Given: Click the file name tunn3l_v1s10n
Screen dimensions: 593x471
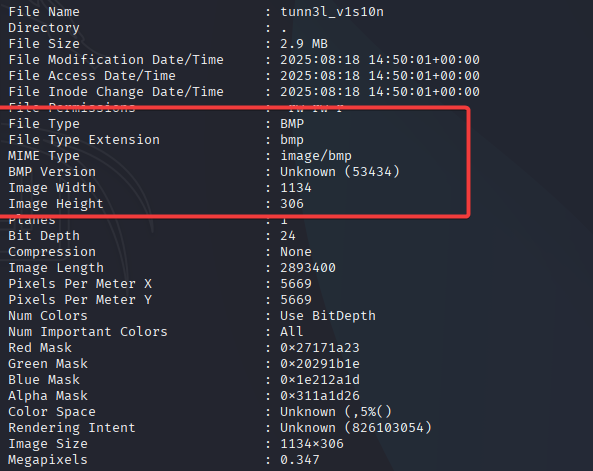Looking at the screenshot, I should click(x=332, y=12).
